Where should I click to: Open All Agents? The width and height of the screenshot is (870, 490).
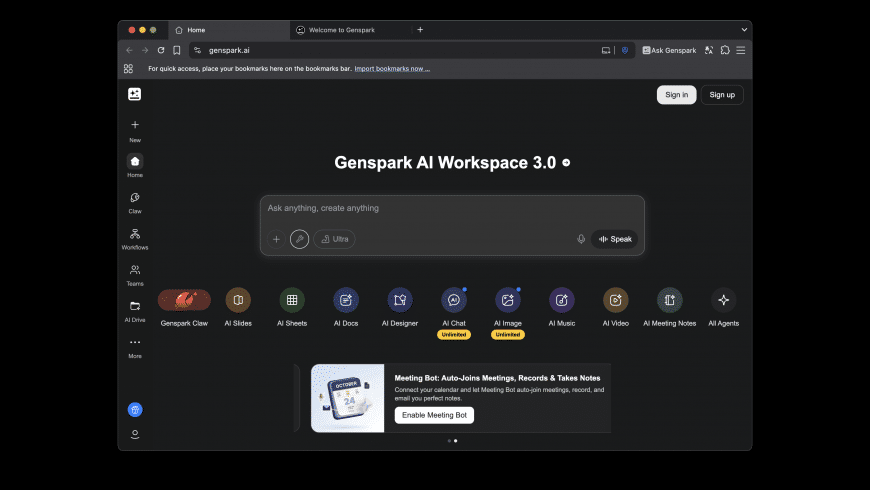(724, 307)
